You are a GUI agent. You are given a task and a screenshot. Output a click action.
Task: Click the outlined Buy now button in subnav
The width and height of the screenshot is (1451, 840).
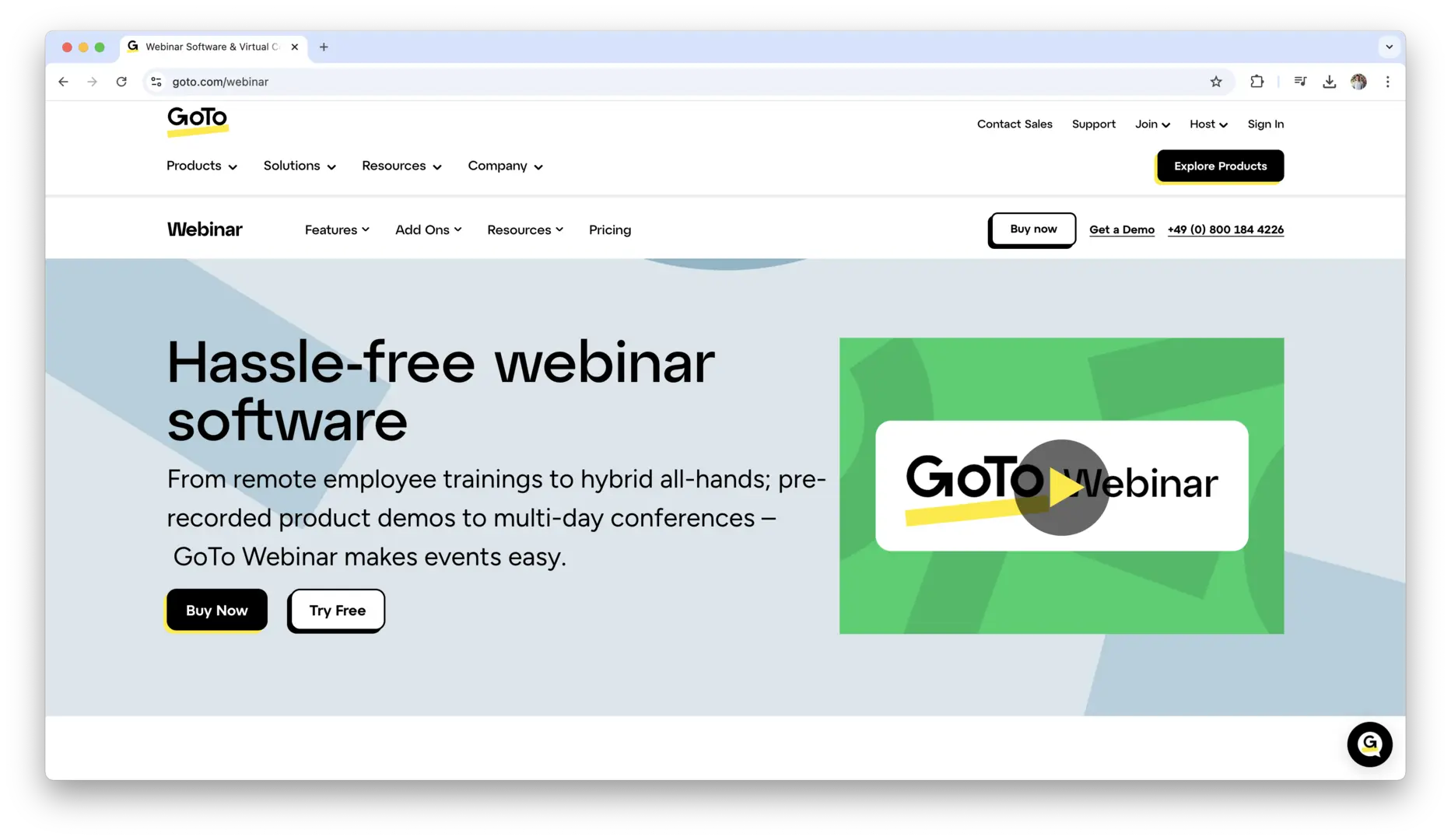click(x=1032, y=229)
